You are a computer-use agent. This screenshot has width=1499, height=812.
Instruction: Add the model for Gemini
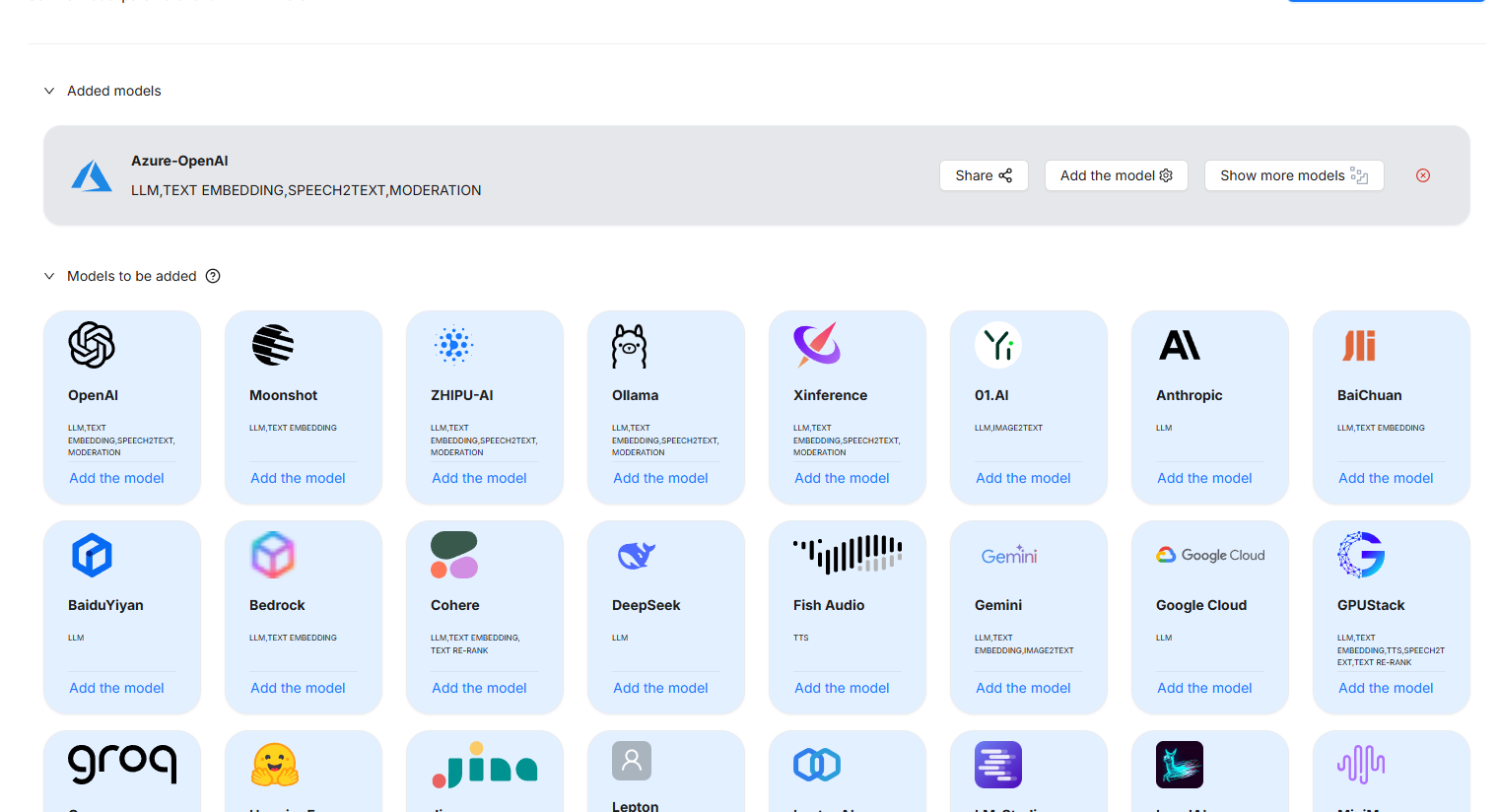click(1023, 688)
